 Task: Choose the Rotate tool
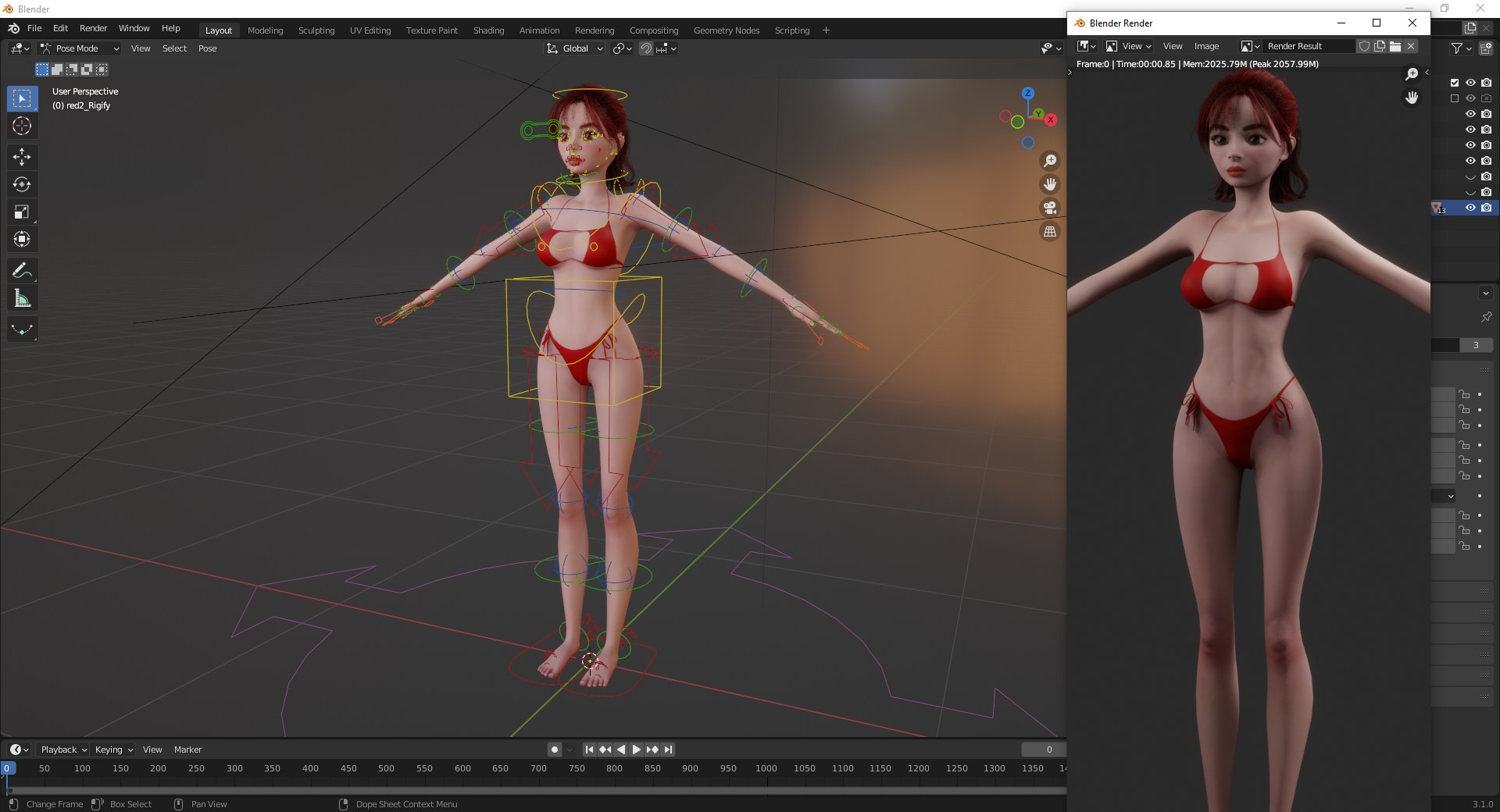[x=22, y=184]
